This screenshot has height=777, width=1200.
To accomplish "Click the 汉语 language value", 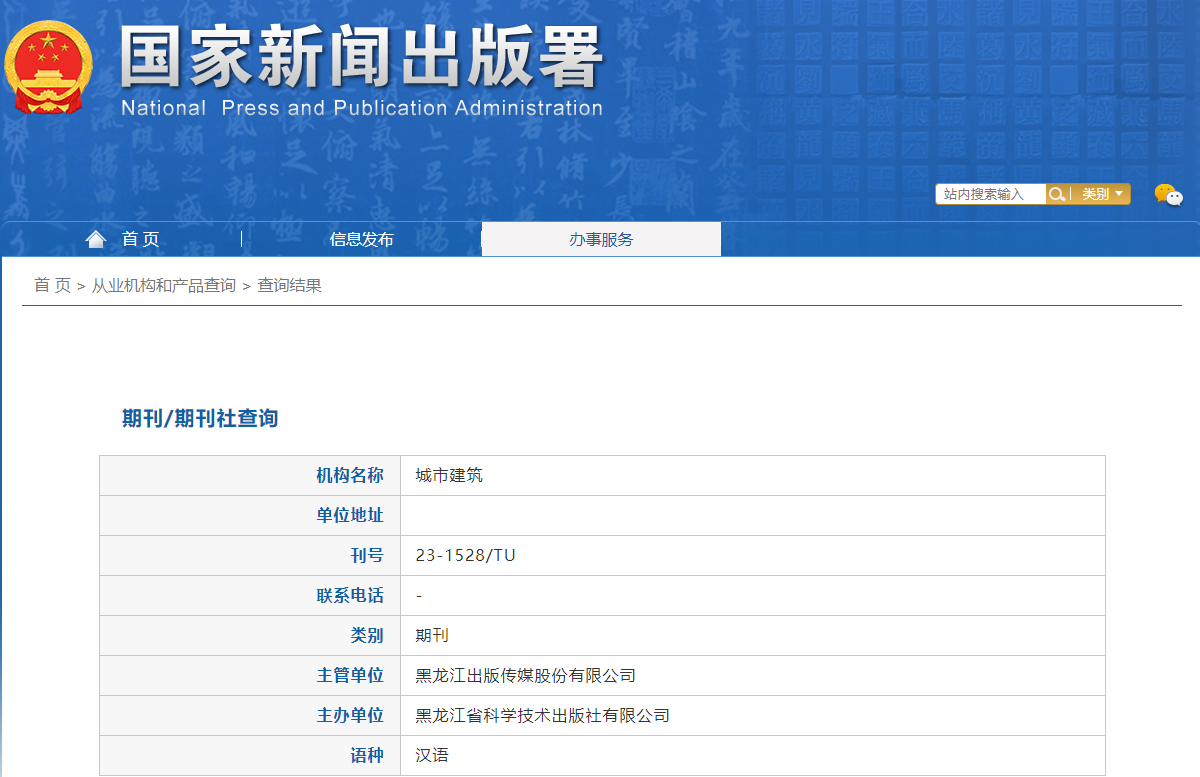I will pos(432,755).
